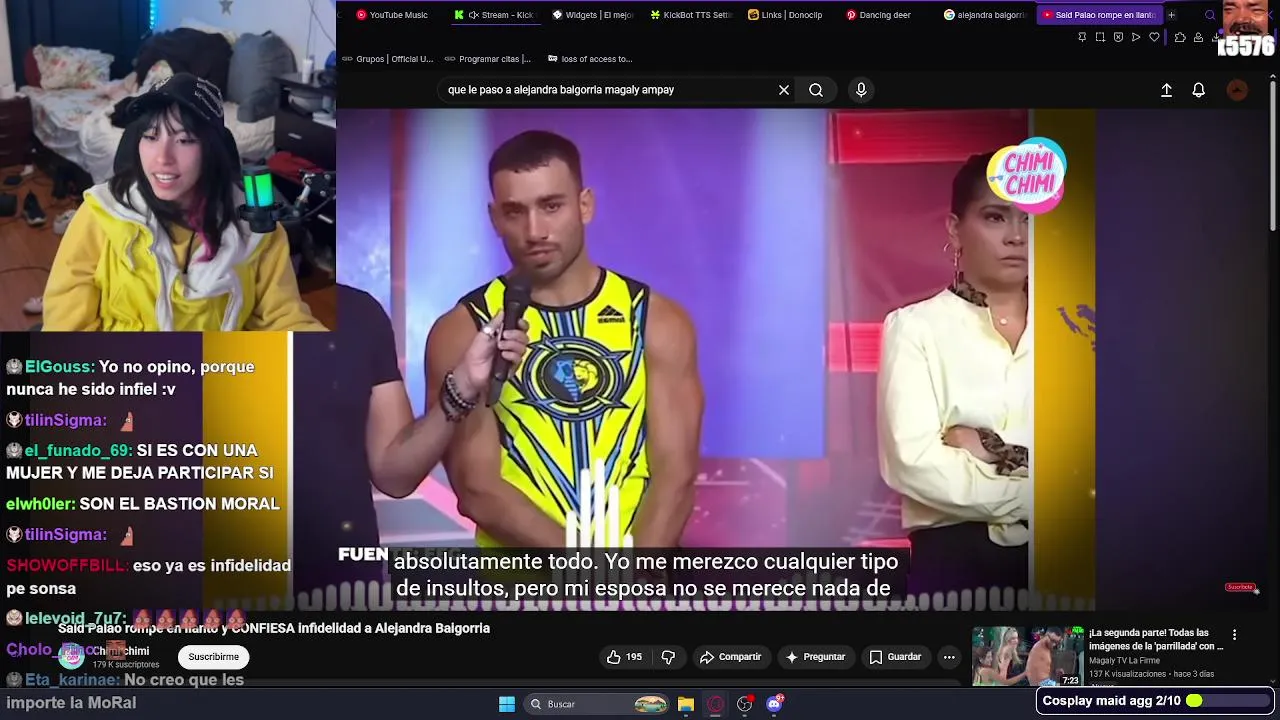Open options menu for the recommended video
The image size is (1280, 720).
click(1234, 635)
